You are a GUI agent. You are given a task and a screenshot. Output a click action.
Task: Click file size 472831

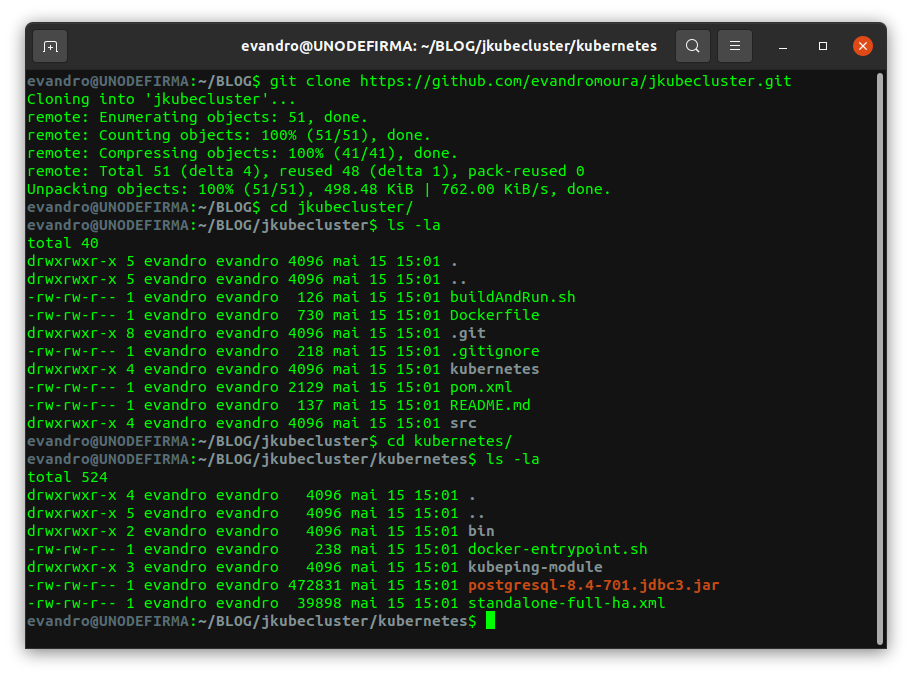315,585
